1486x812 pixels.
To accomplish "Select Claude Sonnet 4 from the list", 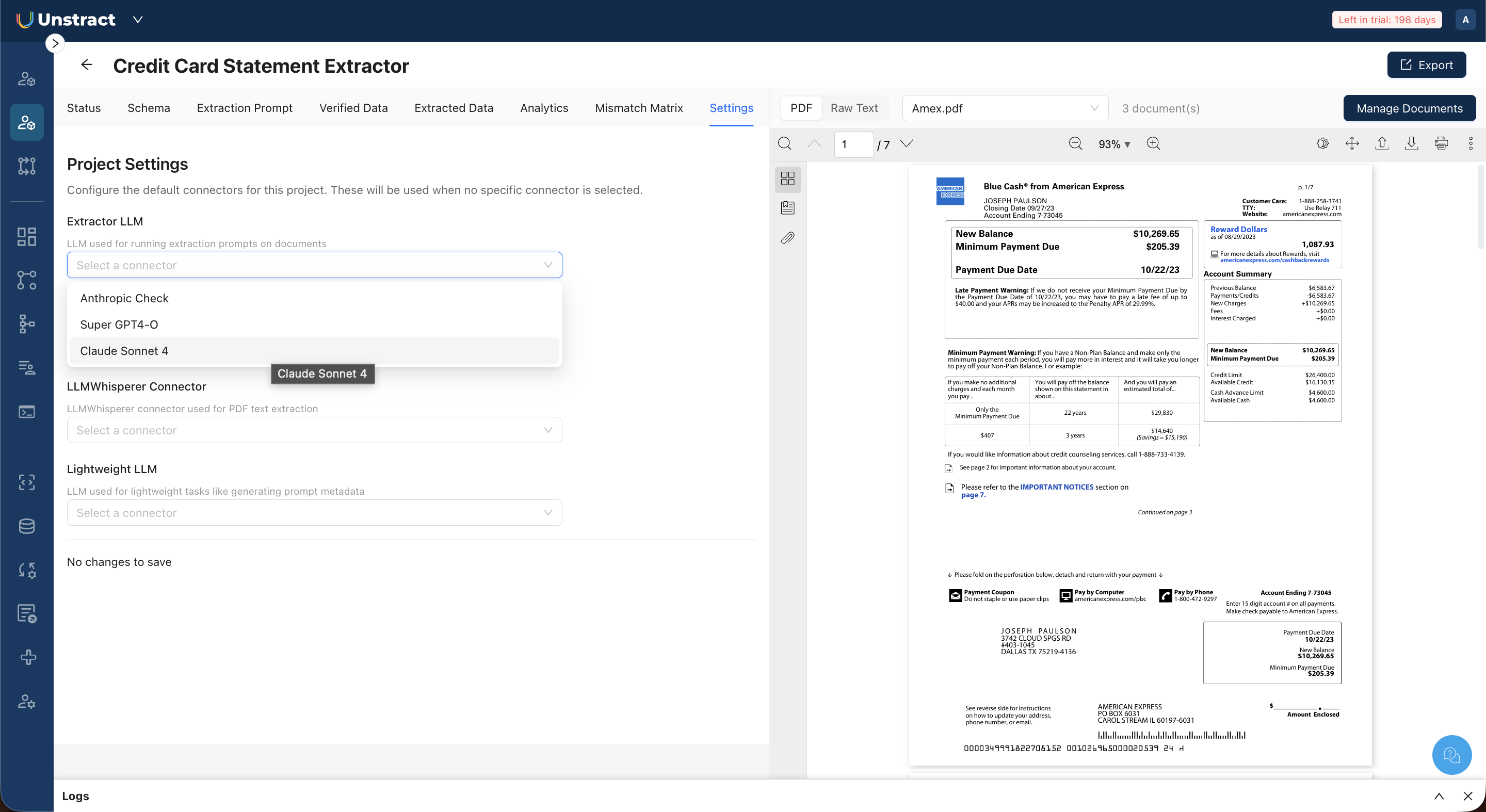I will point(124,351).
